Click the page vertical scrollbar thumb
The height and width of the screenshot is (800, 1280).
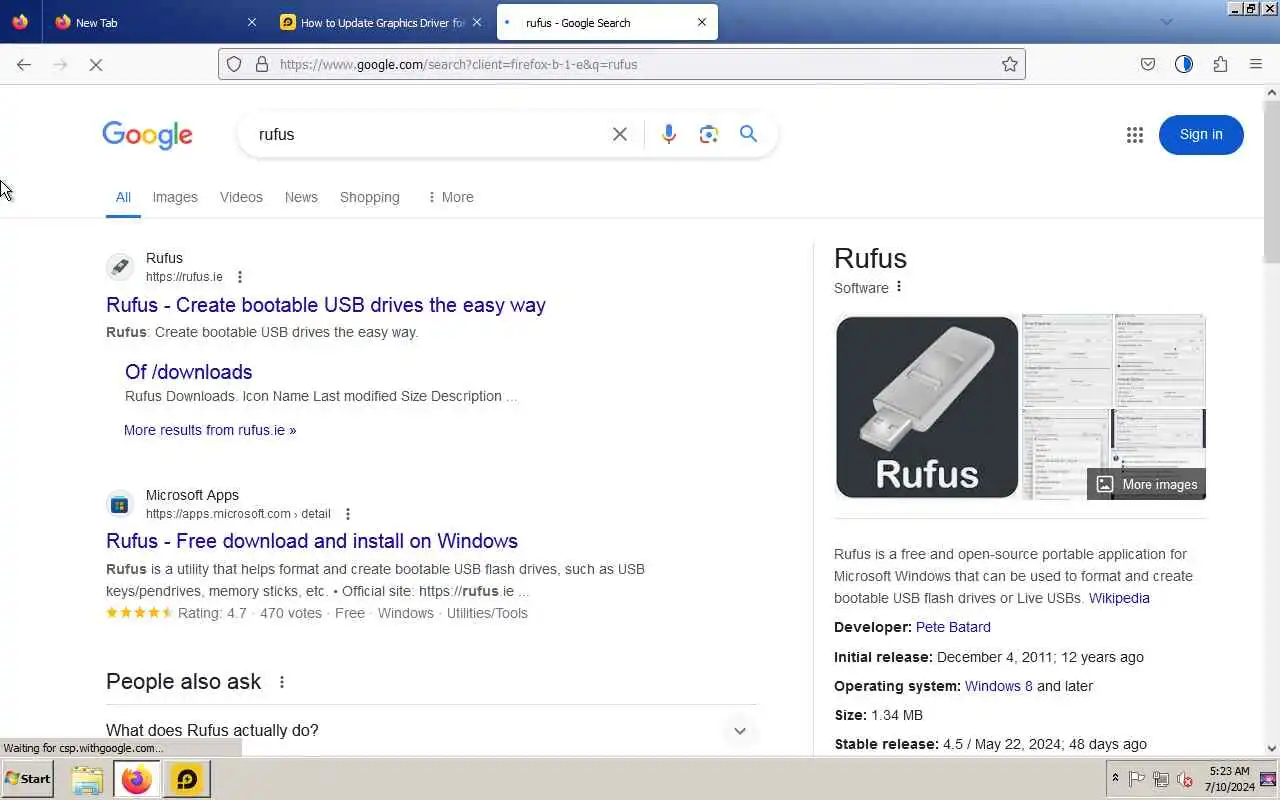point(1271,180)
